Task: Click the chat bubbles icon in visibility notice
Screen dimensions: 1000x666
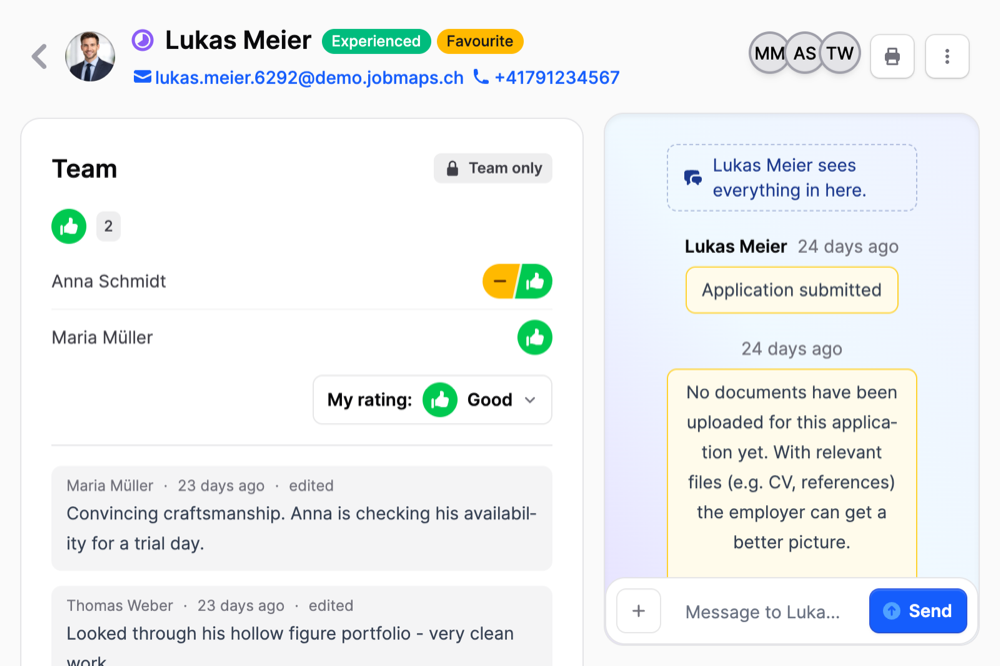Action: [x=693, y=177]
